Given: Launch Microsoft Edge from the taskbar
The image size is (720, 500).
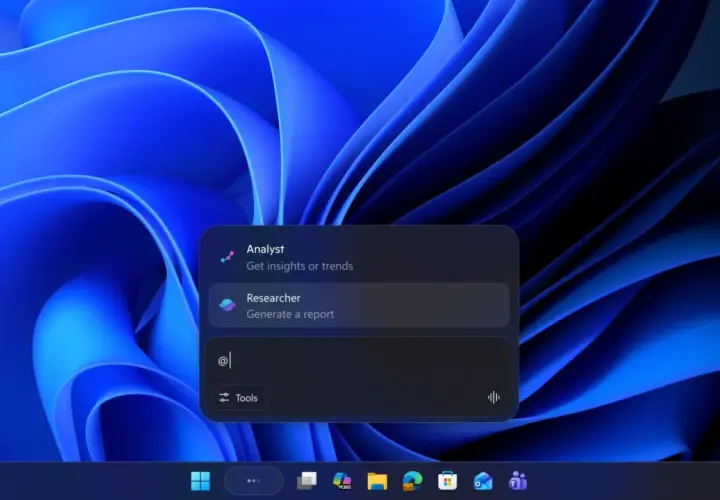Looking at the screenshot, I should coord(412,481).
